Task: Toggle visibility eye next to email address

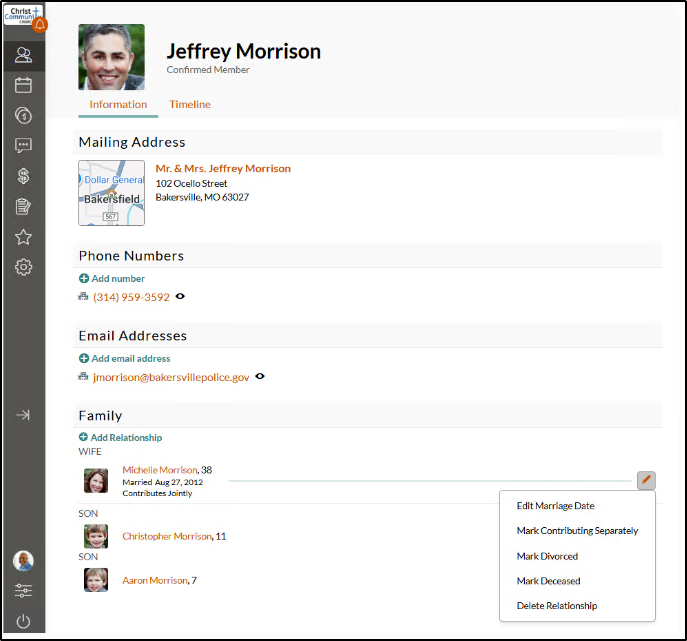Action: point(260,377)
